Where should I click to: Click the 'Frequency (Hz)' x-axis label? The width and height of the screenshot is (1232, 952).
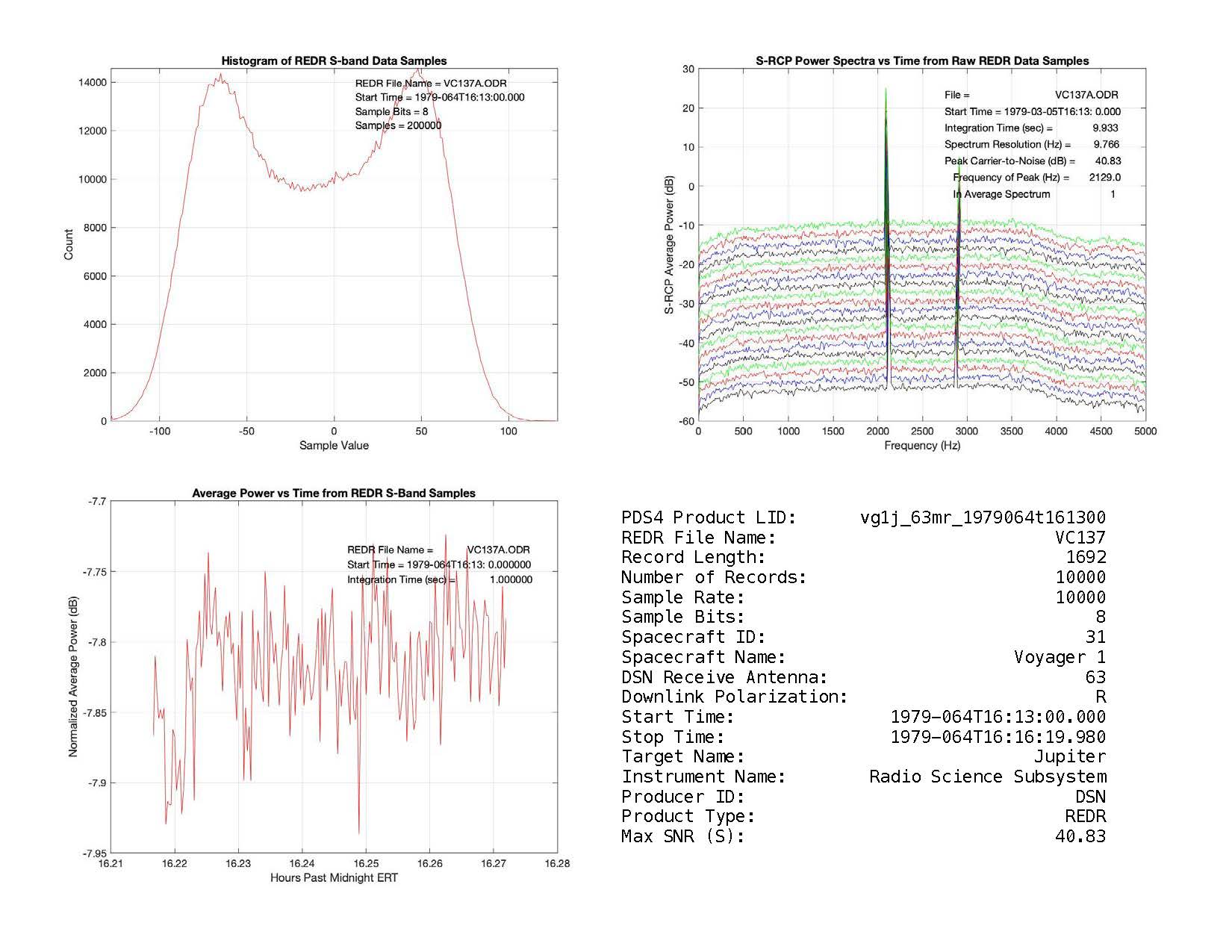[922, 446]
